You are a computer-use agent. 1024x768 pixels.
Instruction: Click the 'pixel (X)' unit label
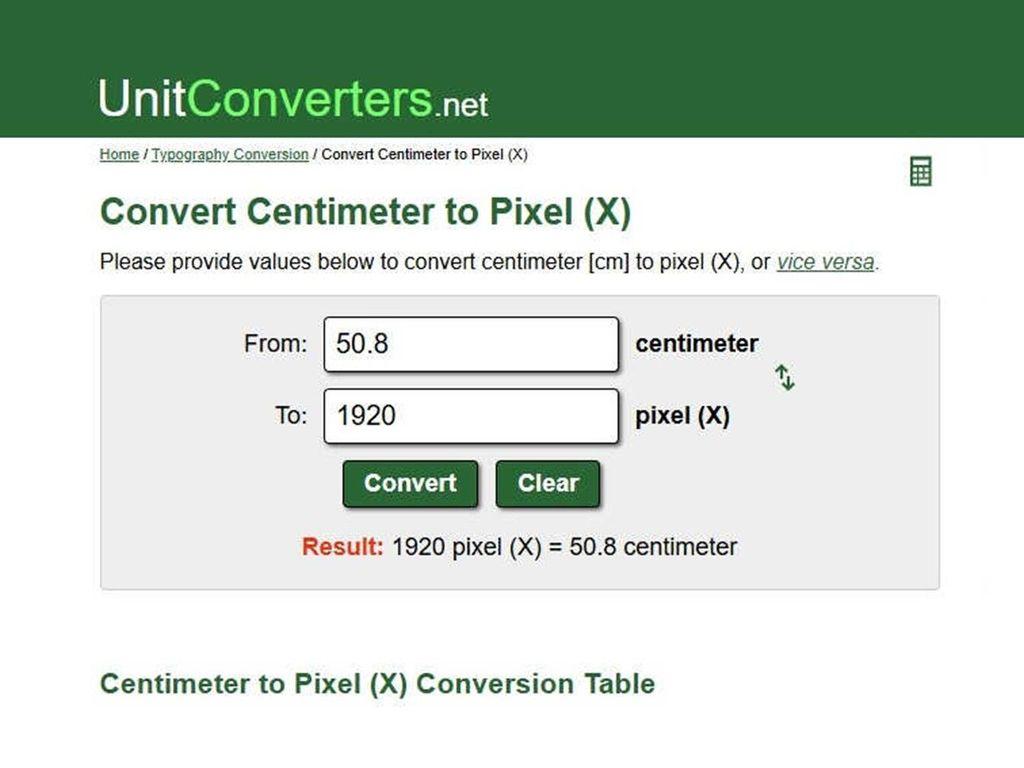coord(682,416)
